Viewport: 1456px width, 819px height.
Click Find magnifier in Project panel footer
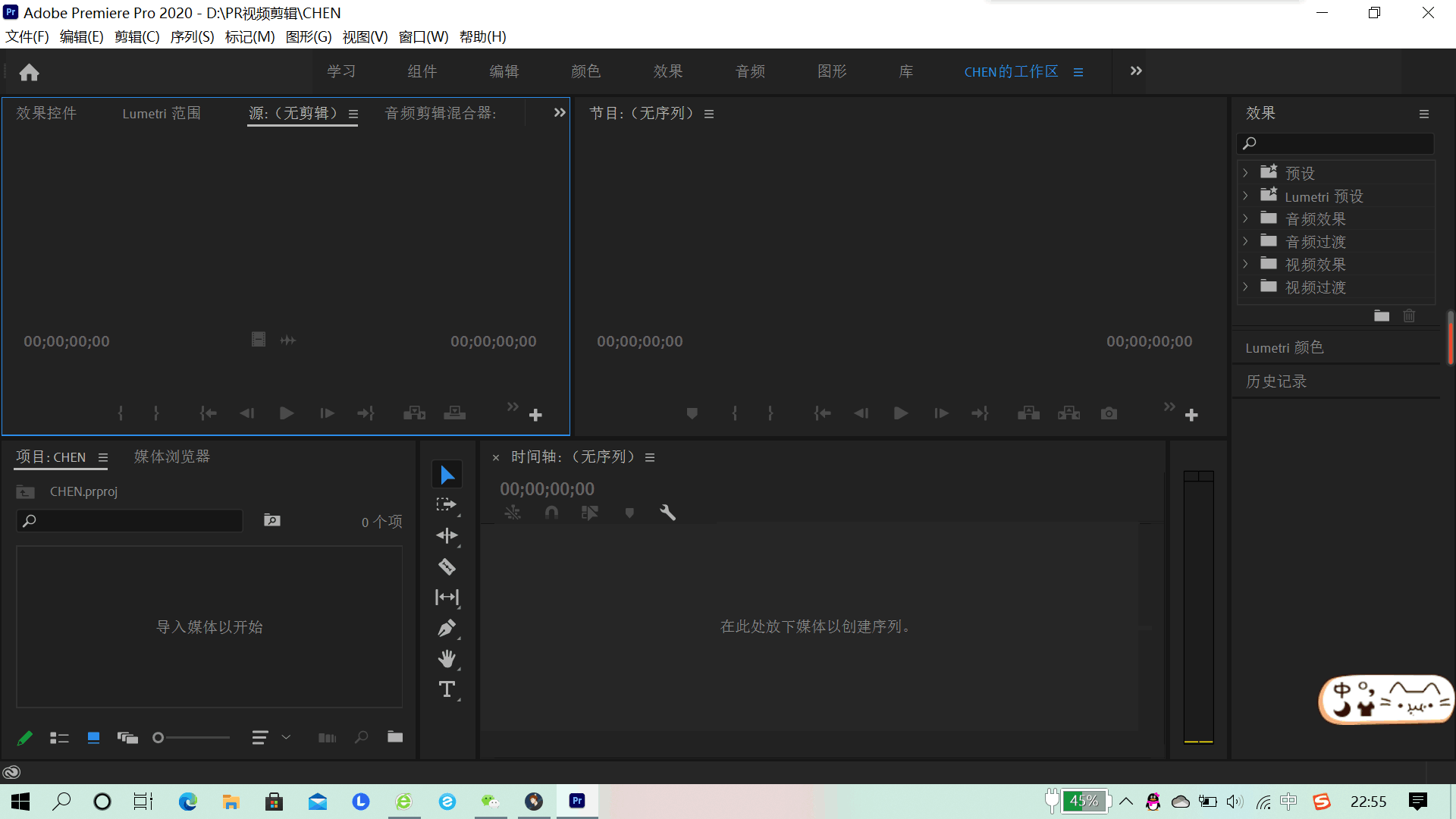362,737
